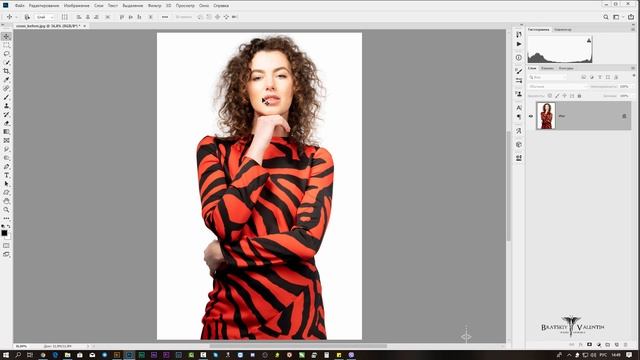
Task: Toggle adjustment layers filter icon
Action: click(x=592, y=77)
